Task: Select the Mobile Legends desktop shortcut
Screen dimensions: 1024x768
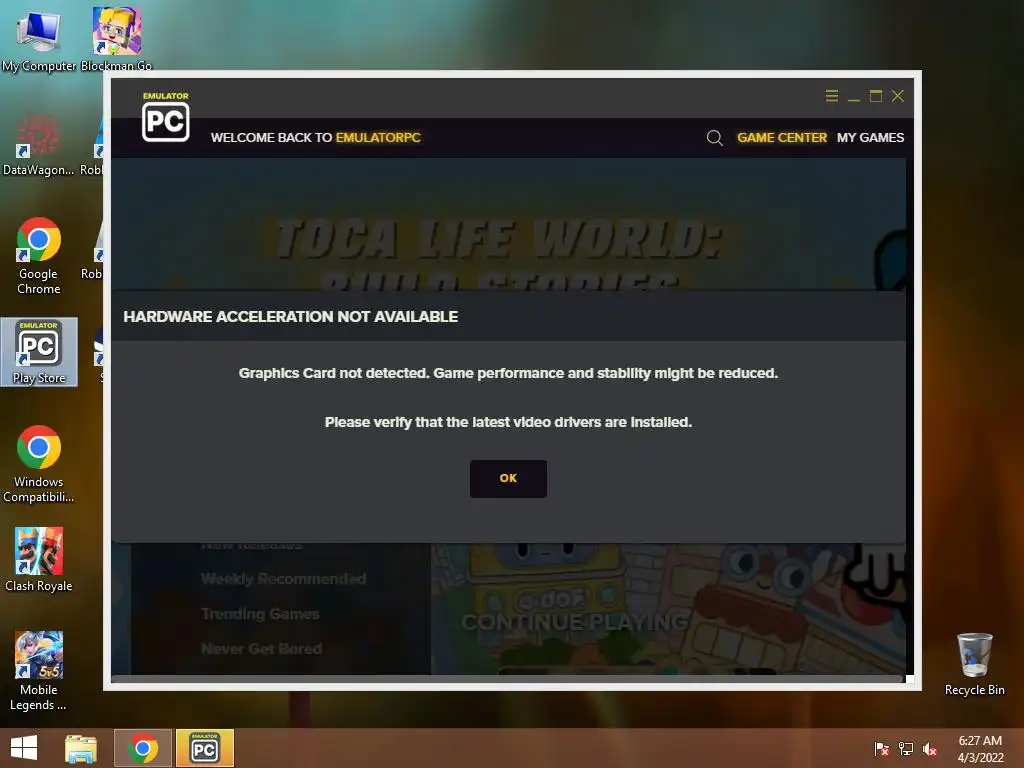Action: click(x=39, y=671)
